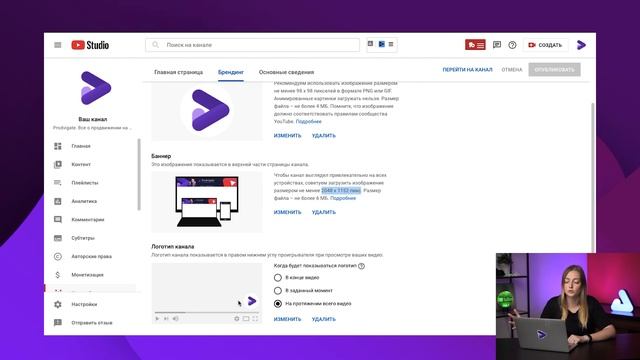Click first small icon right of search bar
640x360 pixels.
pyautogui.click(x=371, y=44)
